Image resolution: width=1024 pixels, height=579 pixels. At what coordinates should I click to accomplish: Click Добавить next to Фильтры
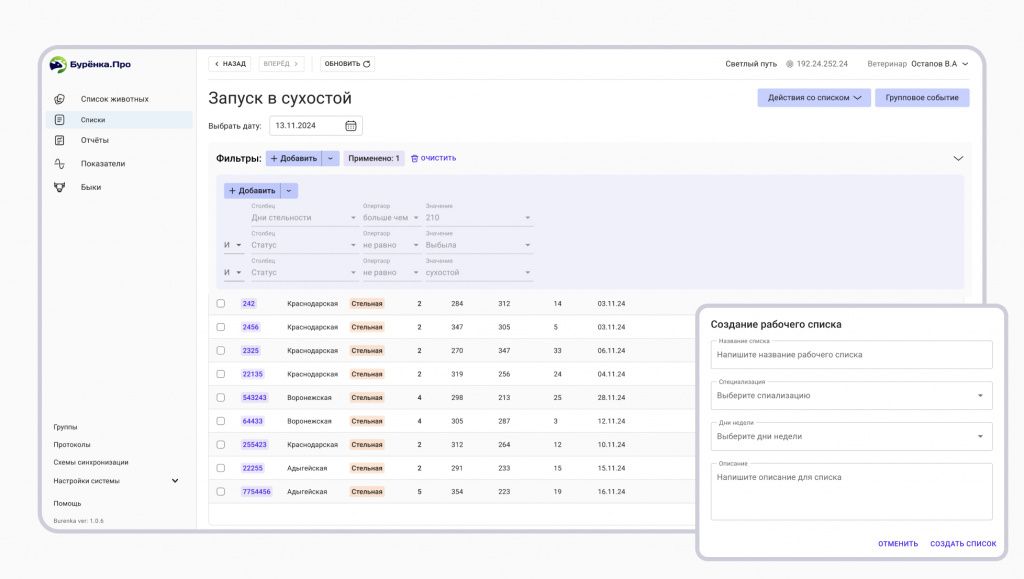(294, 159)
